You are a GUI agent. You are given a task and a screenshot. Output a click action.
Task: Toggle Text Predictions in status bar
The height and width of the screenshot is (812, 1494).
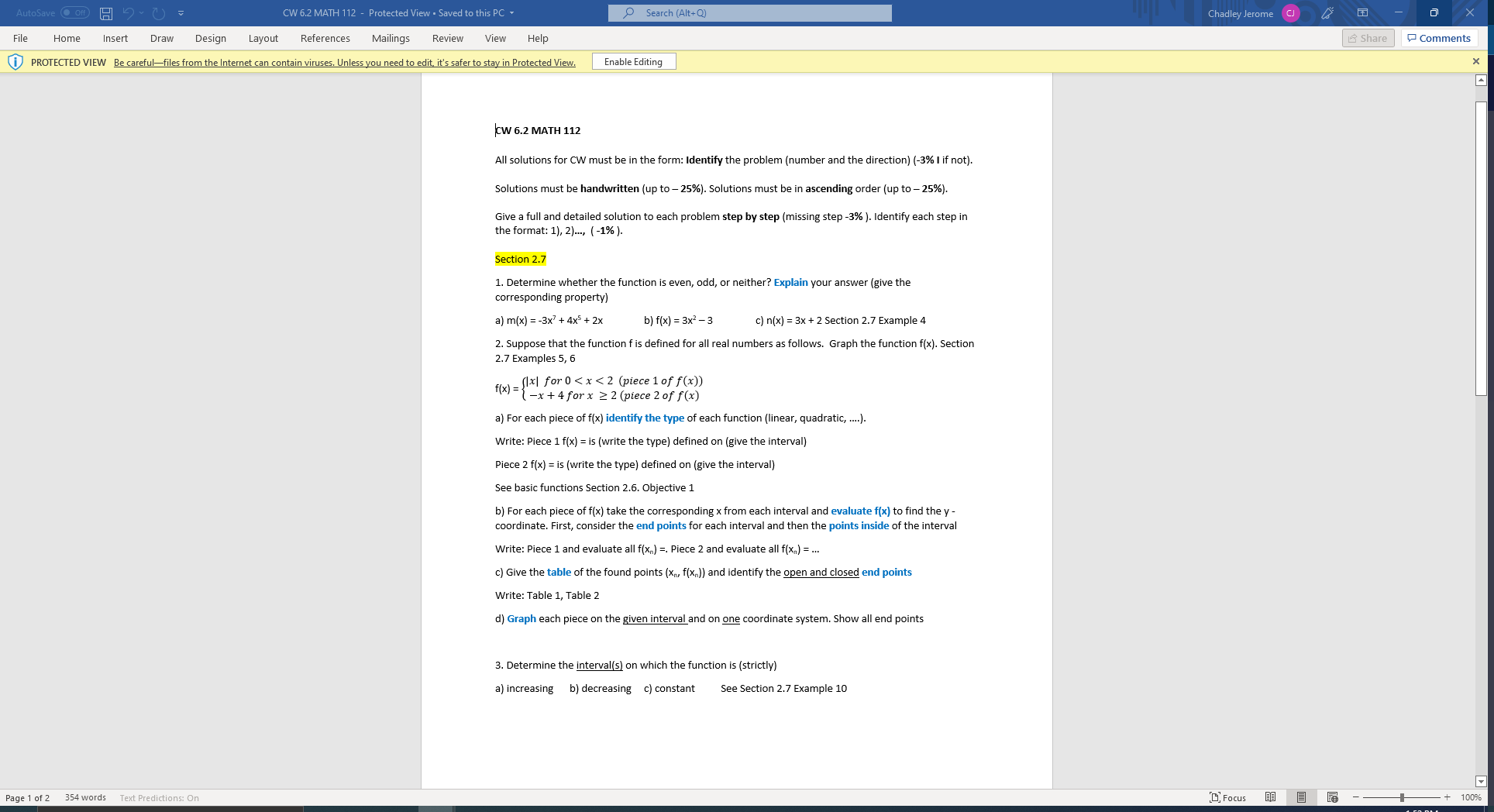(x=158, y=797)
